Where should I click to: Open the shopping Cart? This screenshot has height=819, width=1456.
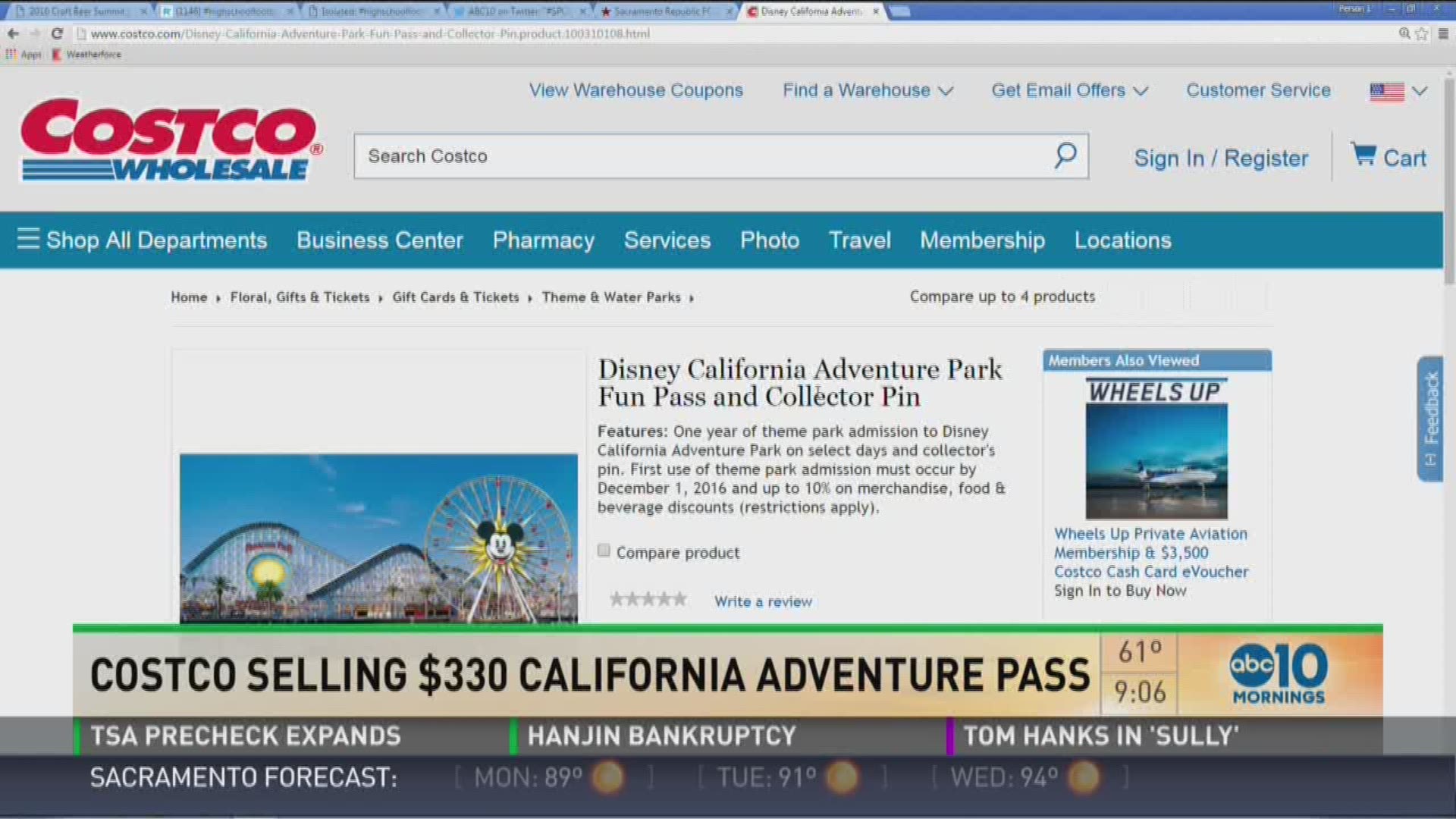1389,156
